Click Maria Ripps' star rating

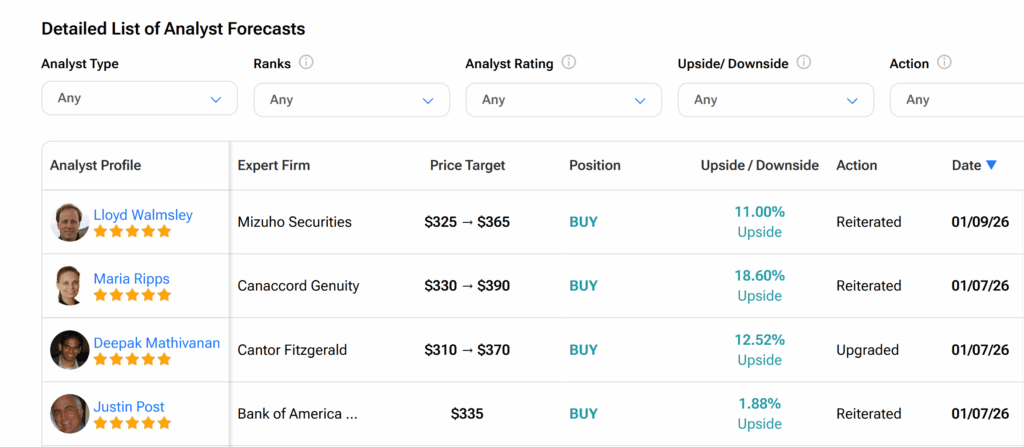[132, 296]
